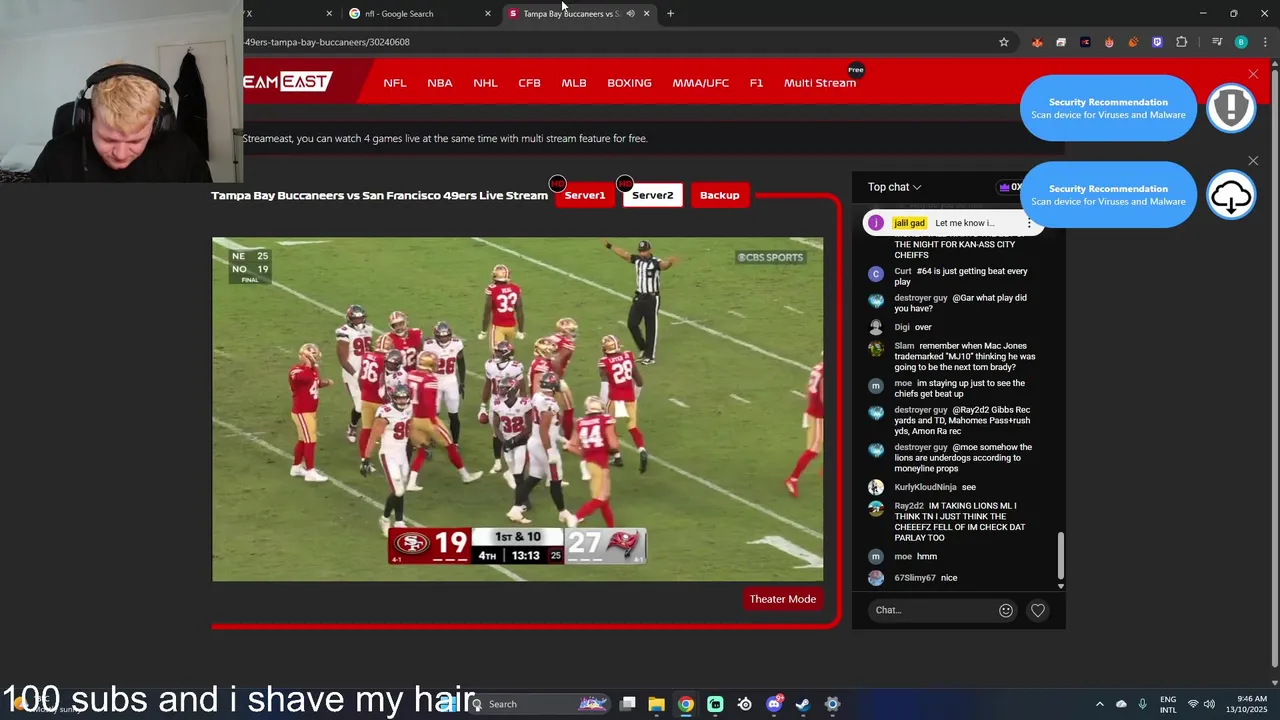Open the media controls playlist icon
Viewport: 1280px width, 720px height.
pos(1217,42)
